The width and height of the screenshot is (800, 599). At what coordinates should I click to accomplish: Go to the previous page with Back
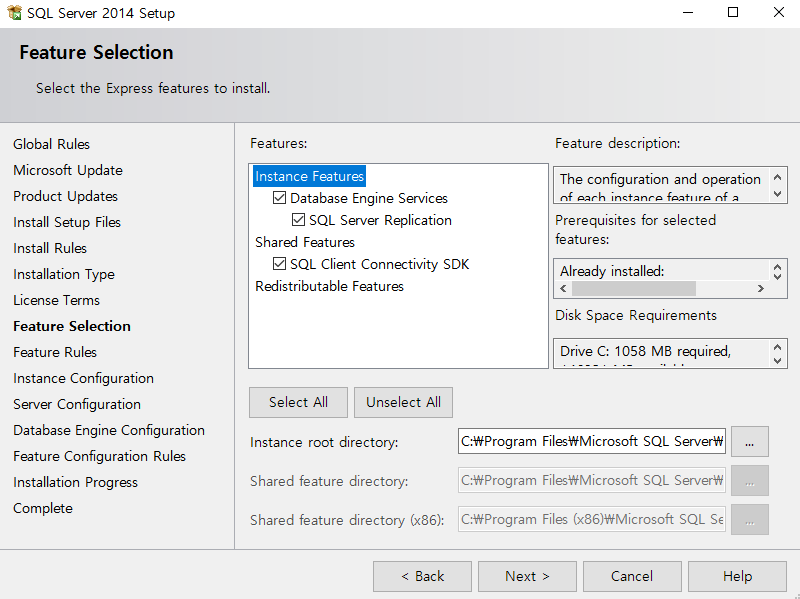click(422, 576)
